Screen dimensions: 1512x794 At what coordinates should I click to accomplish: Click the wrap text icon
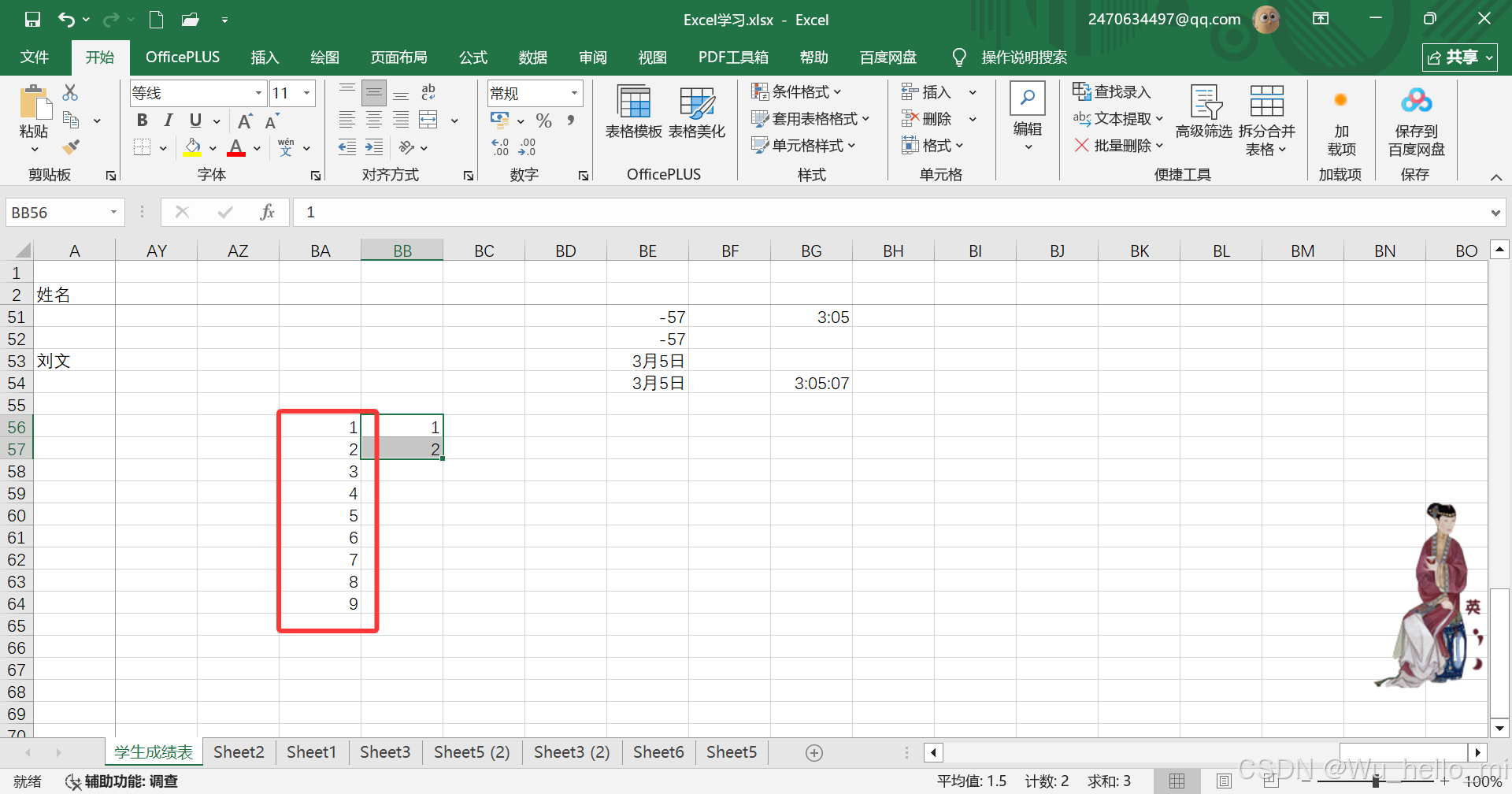click(428, 92)
